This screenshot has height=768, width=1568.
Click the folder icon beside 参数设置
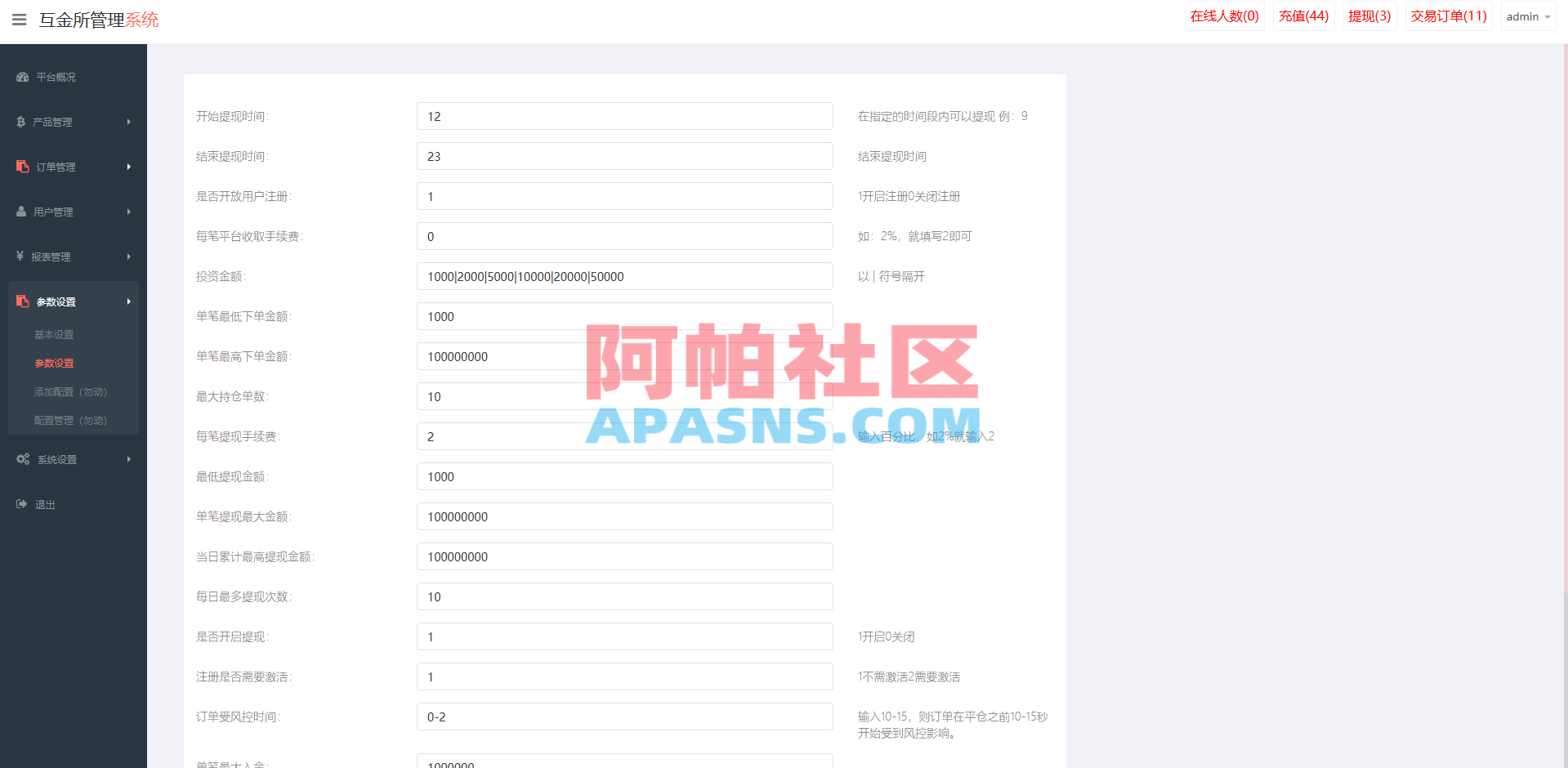[x=22, y=301]
